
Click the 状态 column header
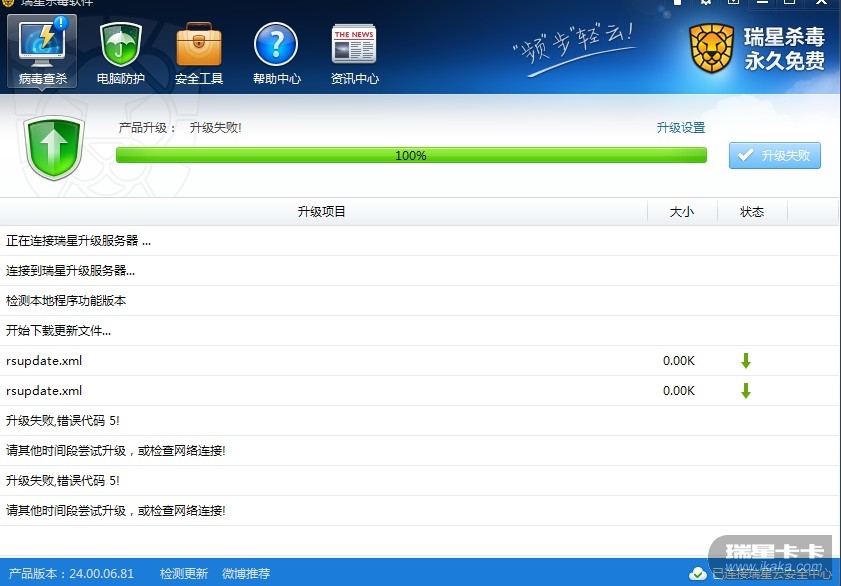pyautogui.click(x=752, y=212)
